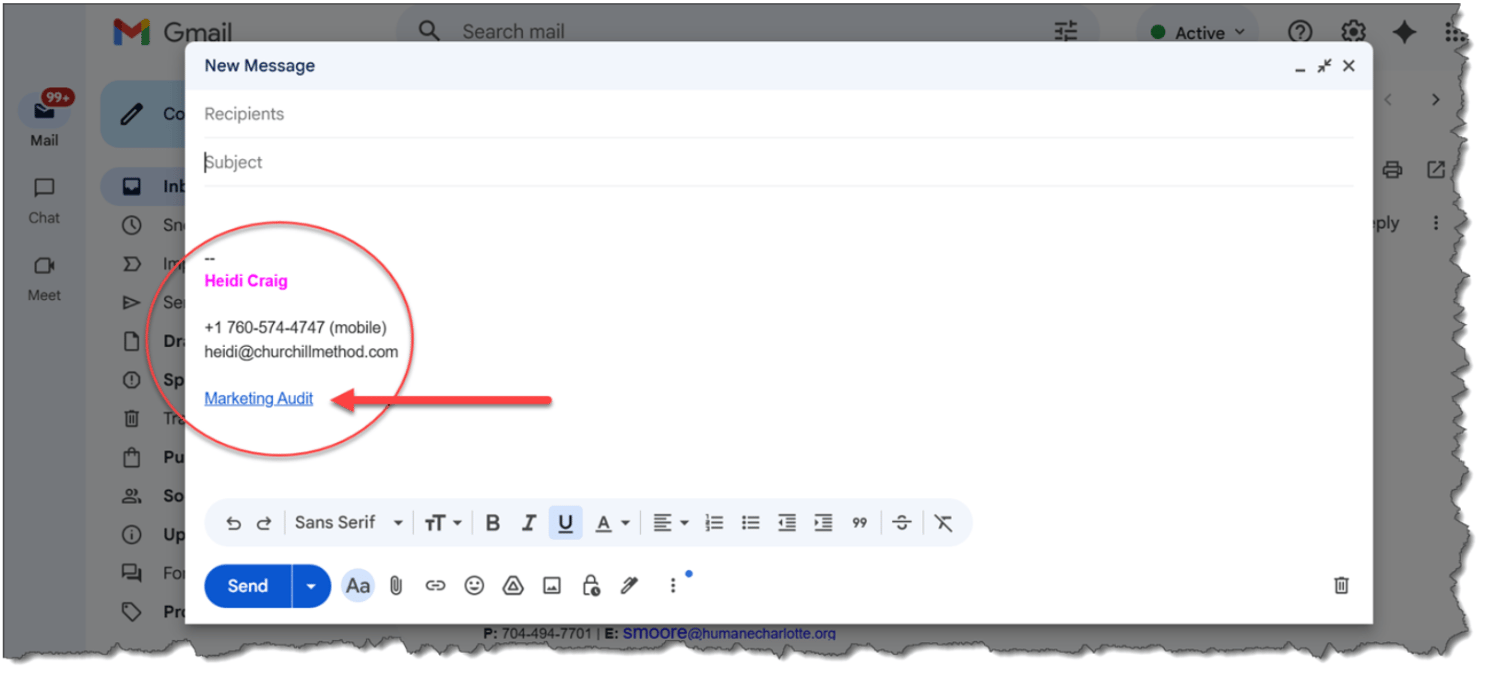Toggle strikethrough formatting
1488x686 pixels.
tap(901, 523)
